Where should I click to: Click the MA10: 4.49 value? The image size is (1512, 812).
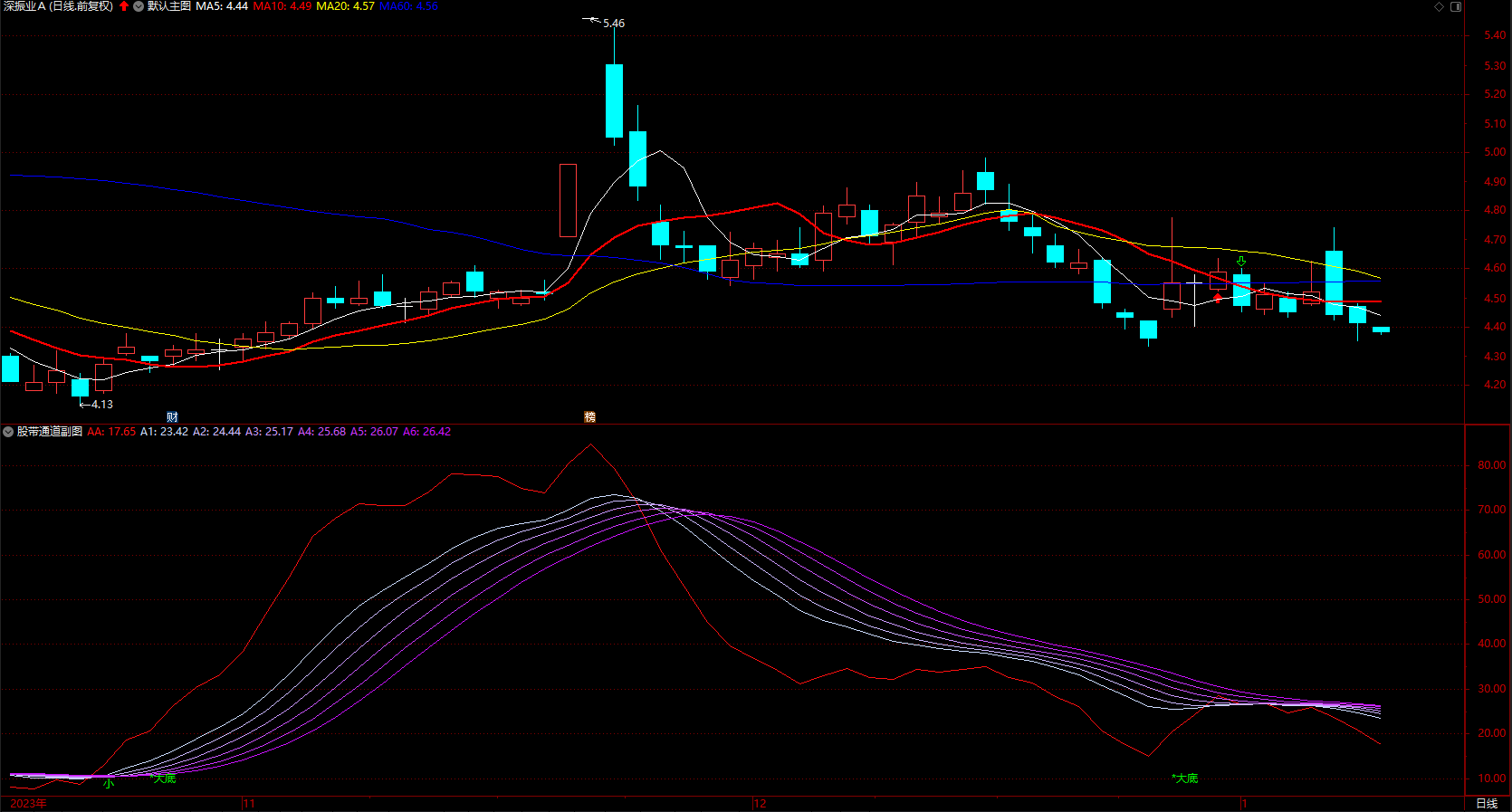point(282,6)
